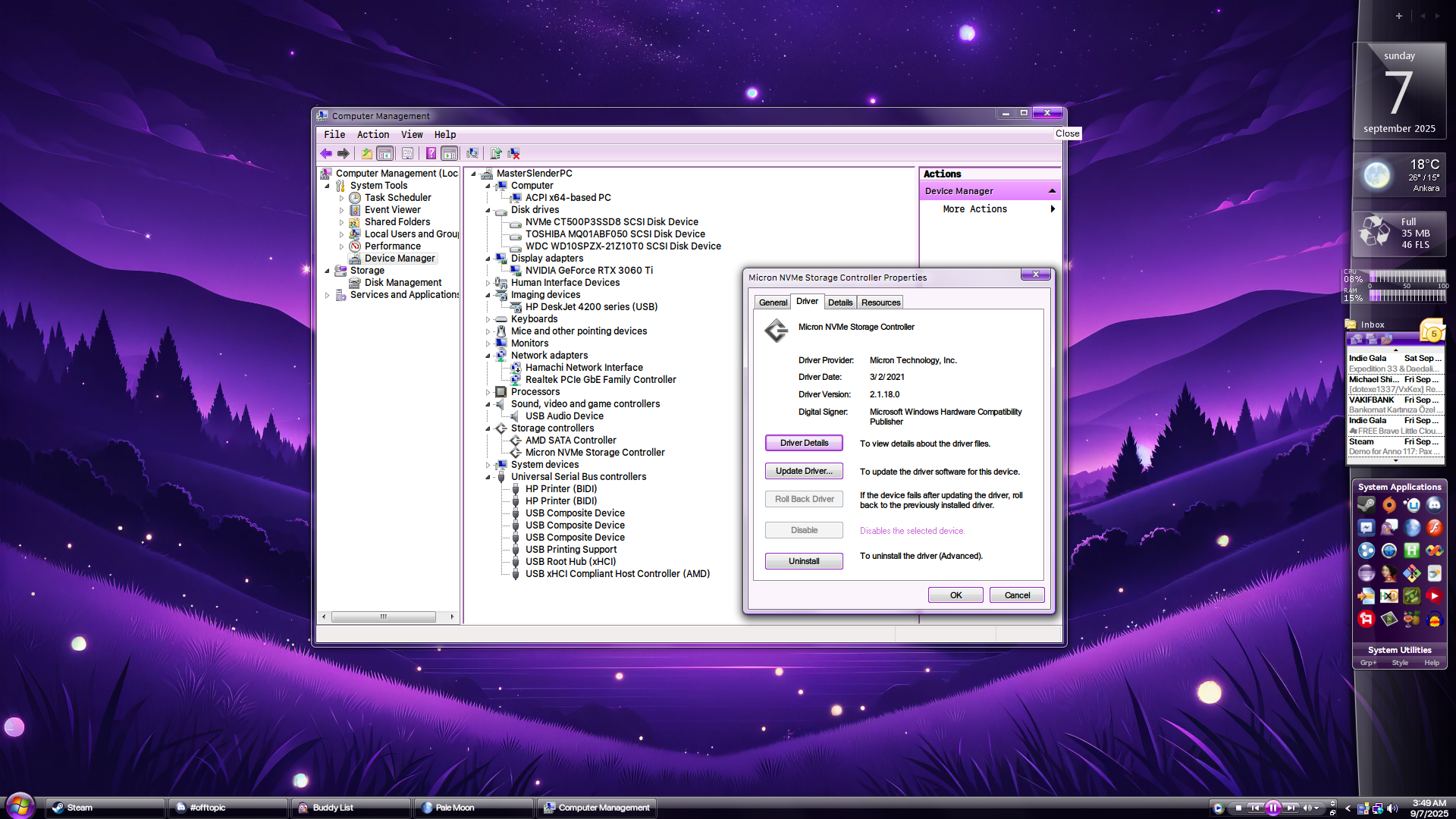
Task: Select Event Viewer in the tree
Action: click(392, 210)
